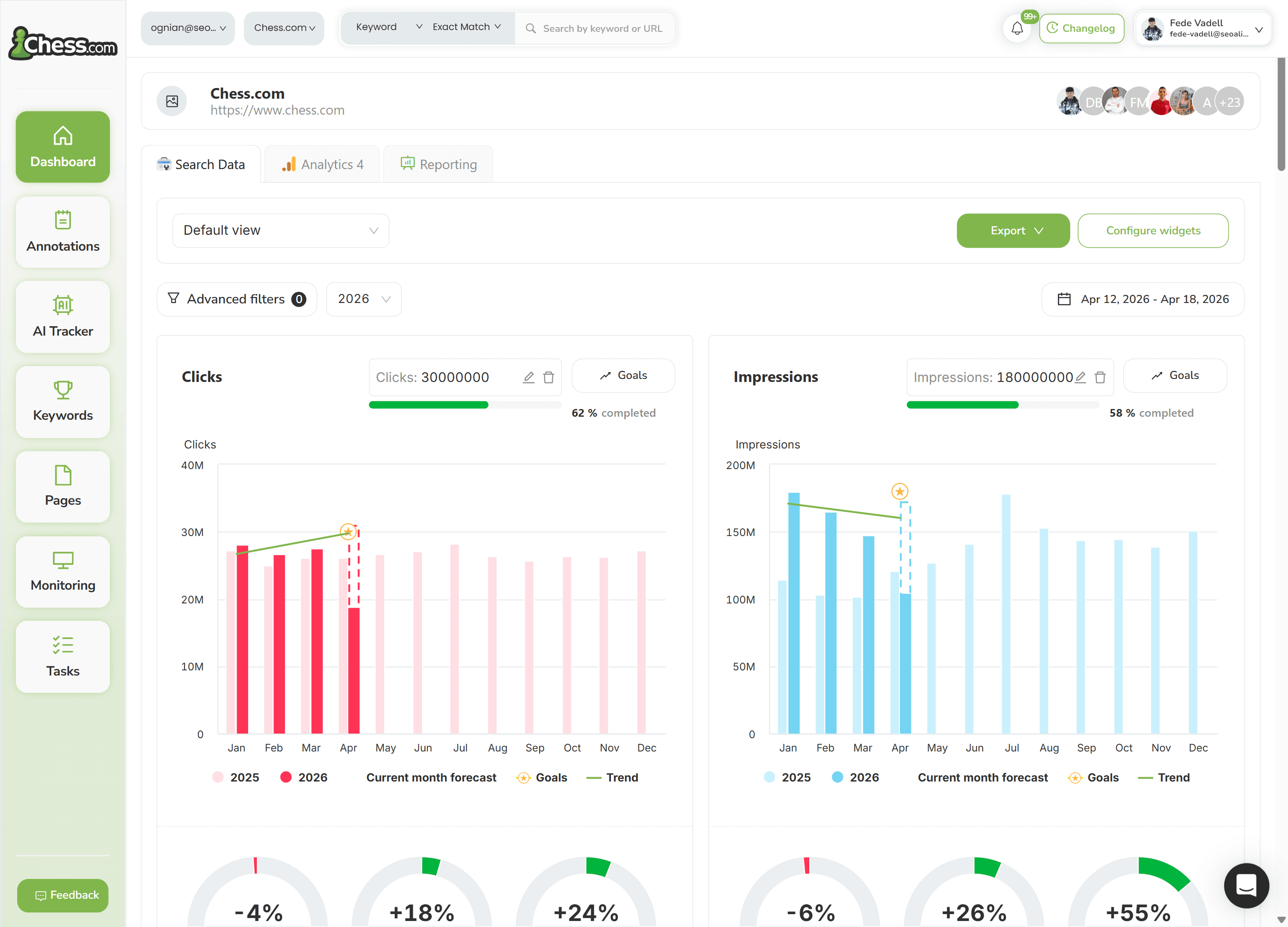Open the 2026 year dropdown

(364, 299)
